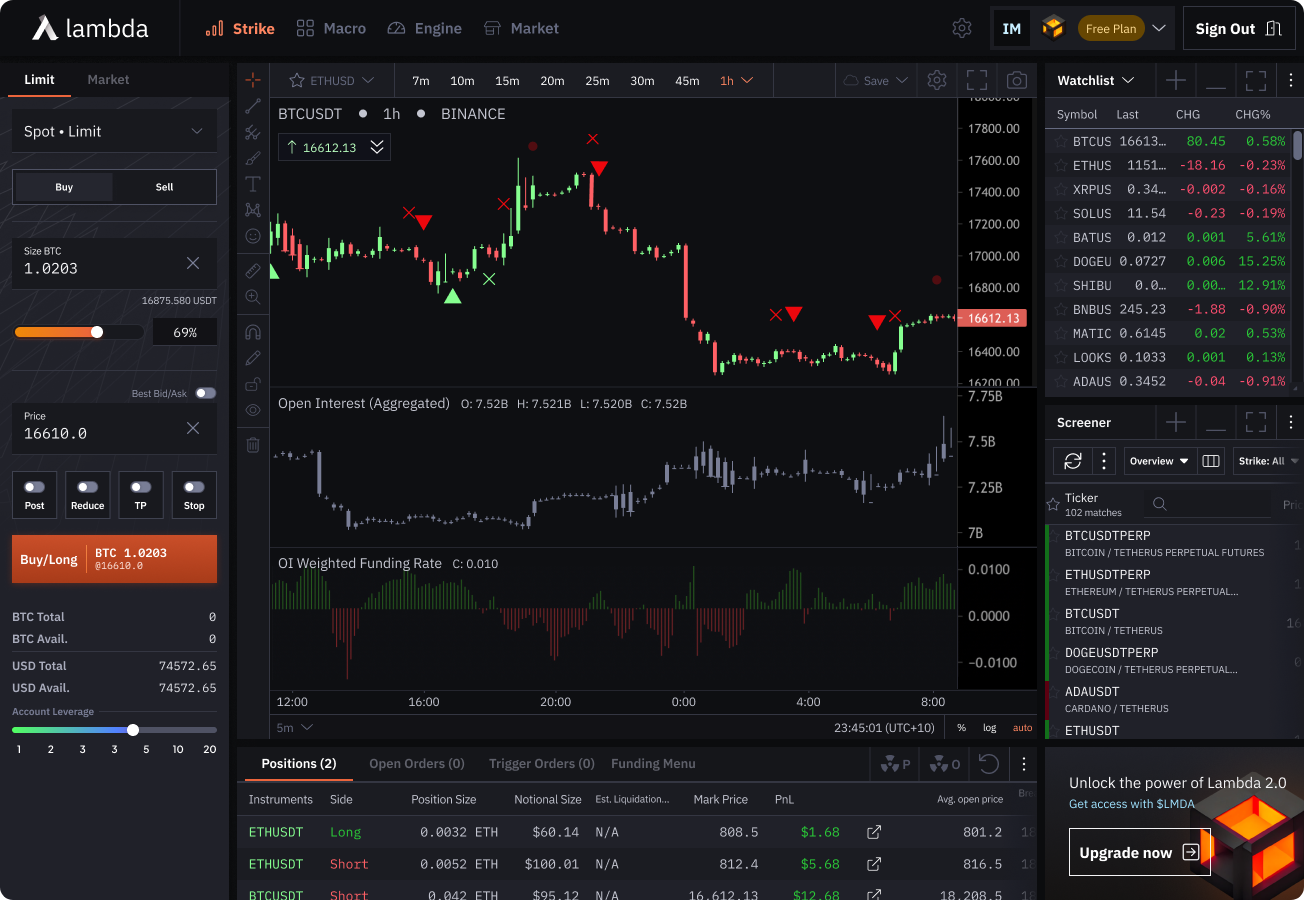Click the trash delete drawings icon

[x=253, y=445]
